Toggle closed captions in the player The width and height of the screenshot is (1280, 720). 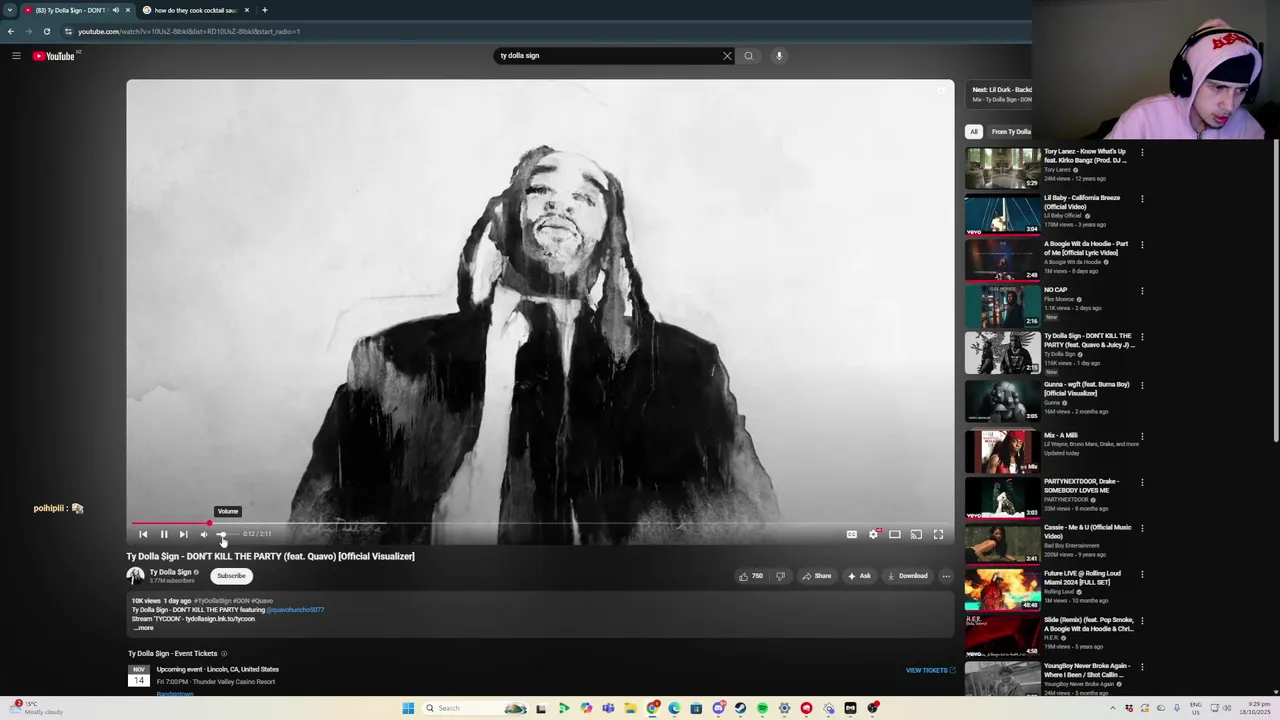pos(852,534)
